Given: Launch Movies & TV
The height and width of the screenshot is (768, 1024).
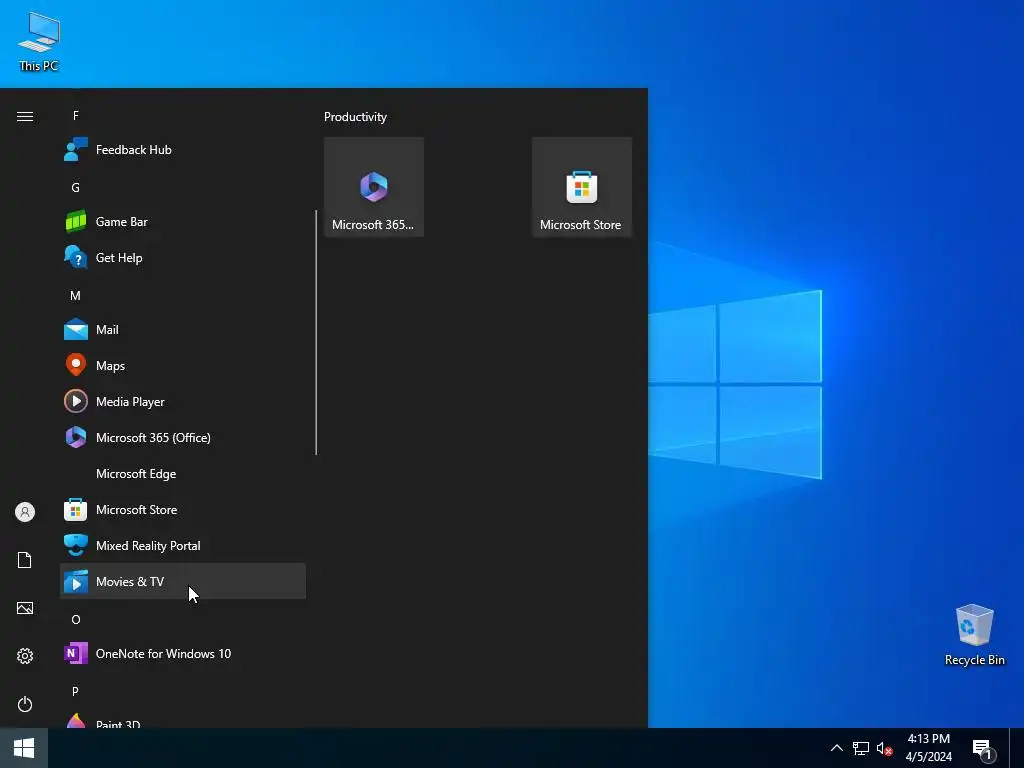Looking at the screenshot, I should [x=182, y=581].
